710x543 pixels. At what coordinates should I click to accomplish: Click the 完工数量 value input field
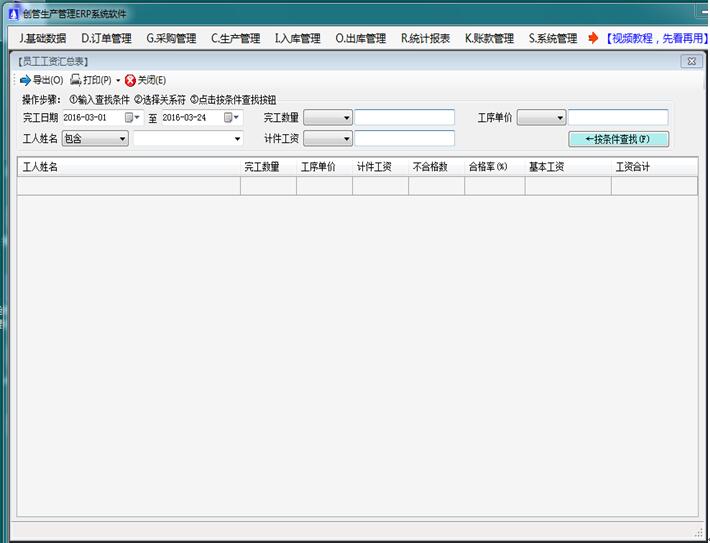[x=404, y=118]
